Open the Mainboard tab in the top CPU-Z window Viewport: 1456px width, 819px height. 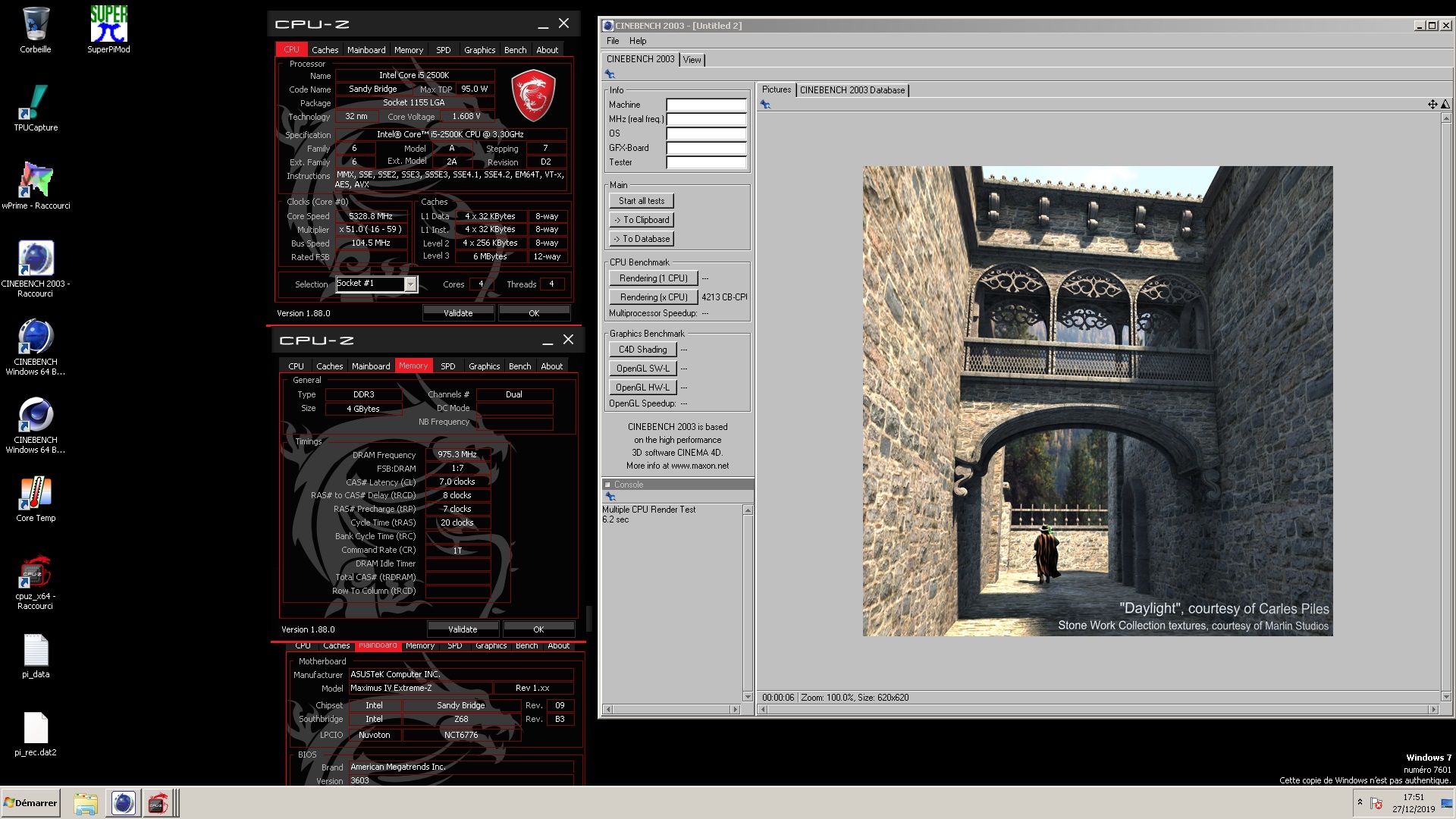[x=366, y=50]
